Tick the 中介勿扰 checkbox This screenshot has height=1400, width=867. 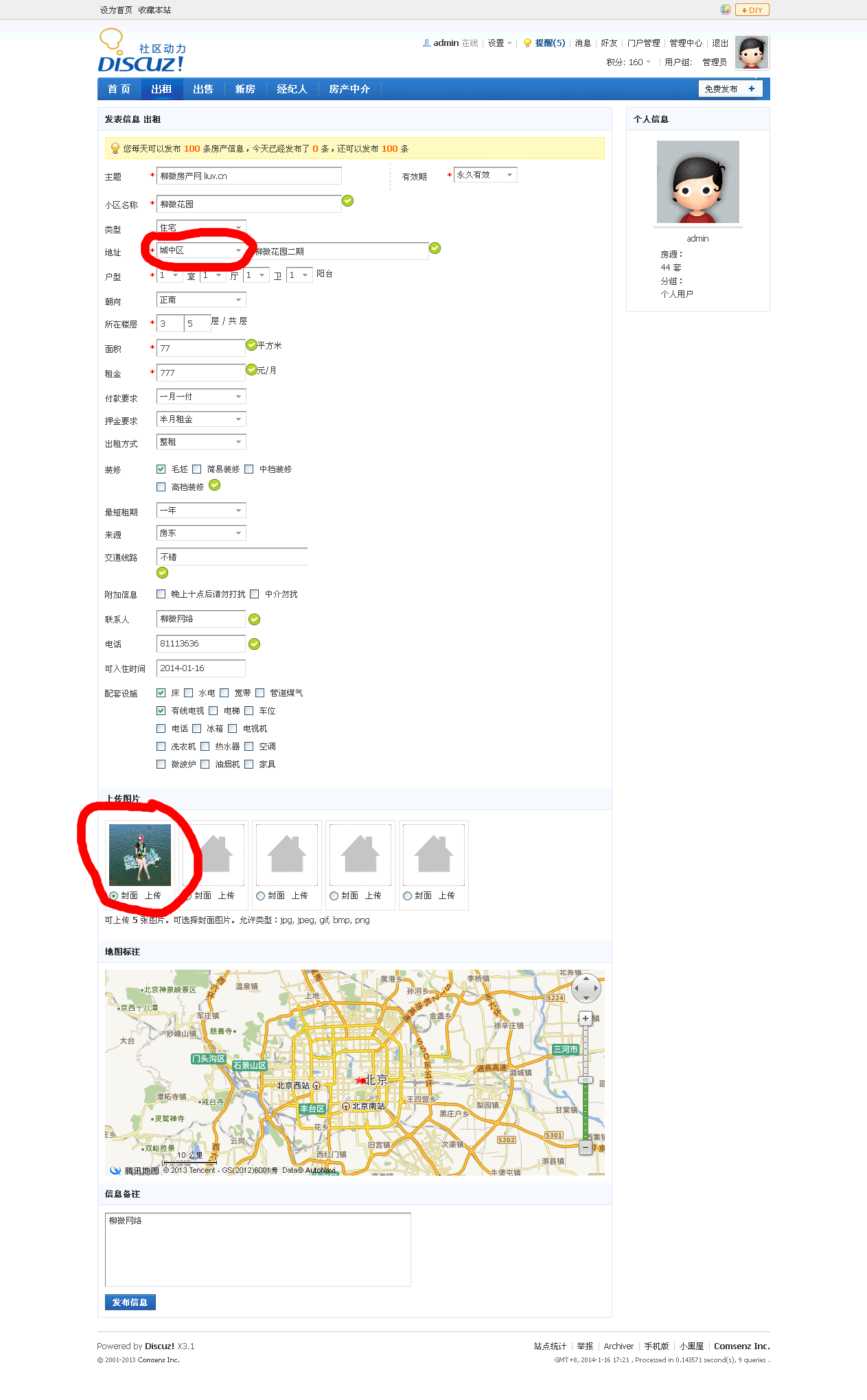255,594
